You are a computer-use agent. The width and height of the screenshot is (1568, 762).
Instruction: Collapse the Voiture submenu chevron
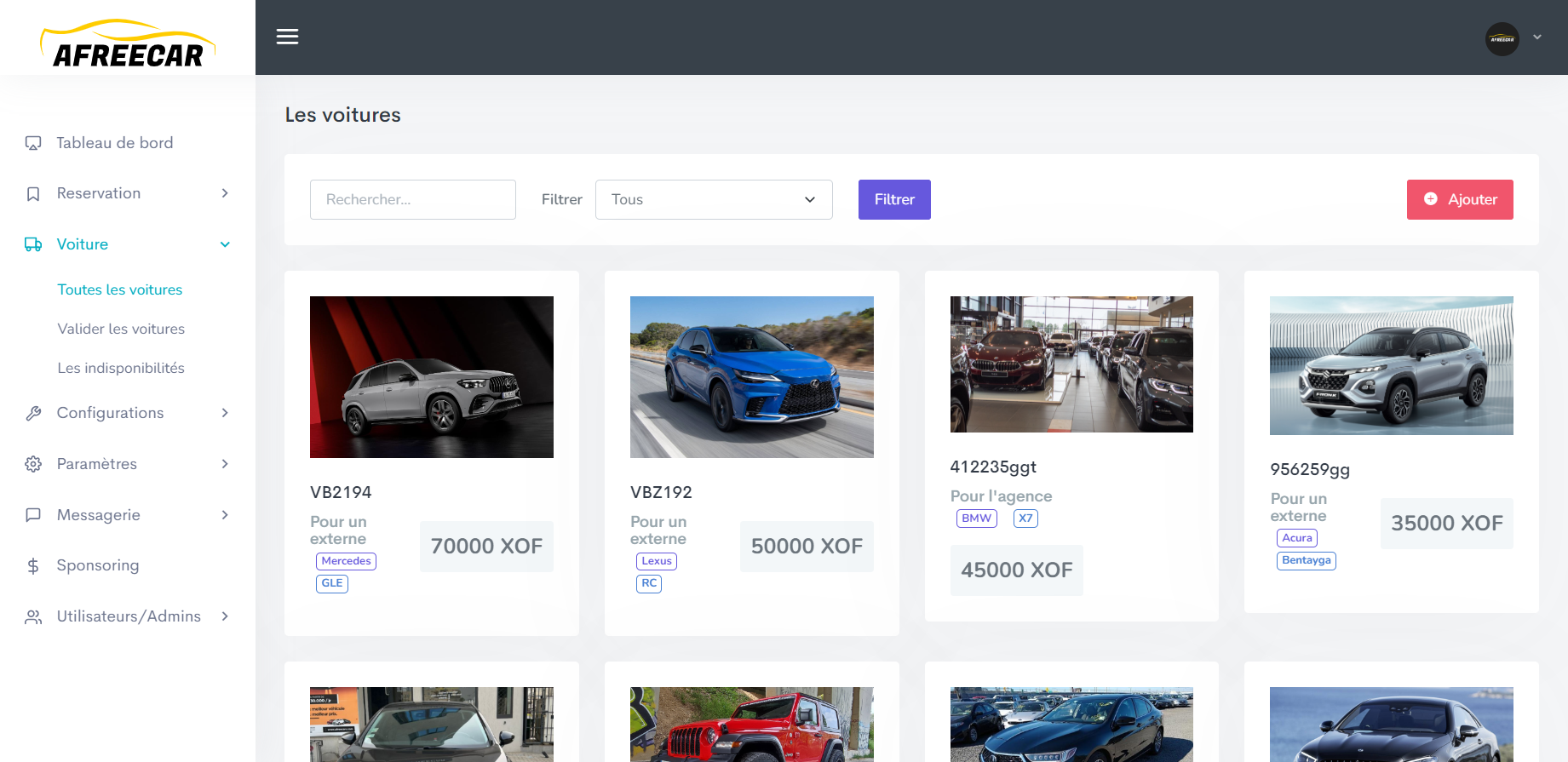225,244
